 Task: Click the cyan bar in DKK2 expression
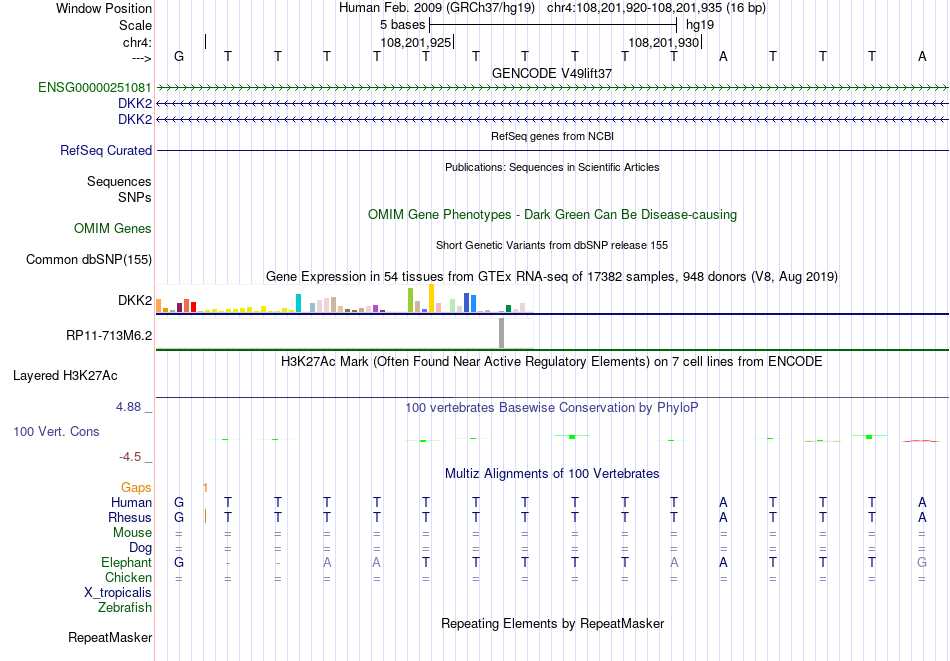pos(298,303)
